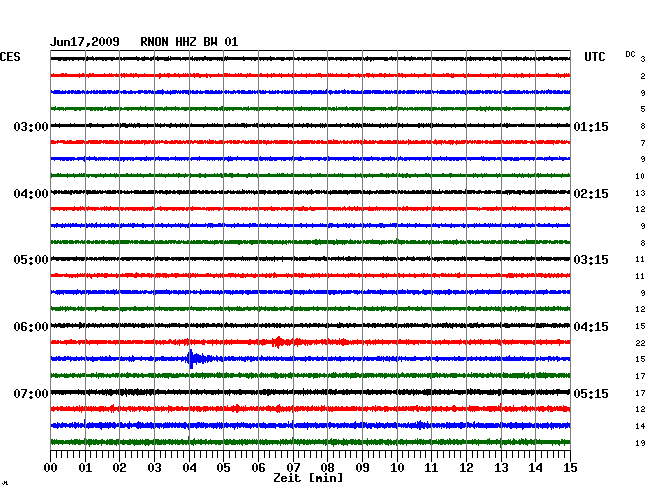This screenshot has width=650, height=494.
Task: Select DC value 3 at column top
Action: pyautogui.click(x=643, y=59)
